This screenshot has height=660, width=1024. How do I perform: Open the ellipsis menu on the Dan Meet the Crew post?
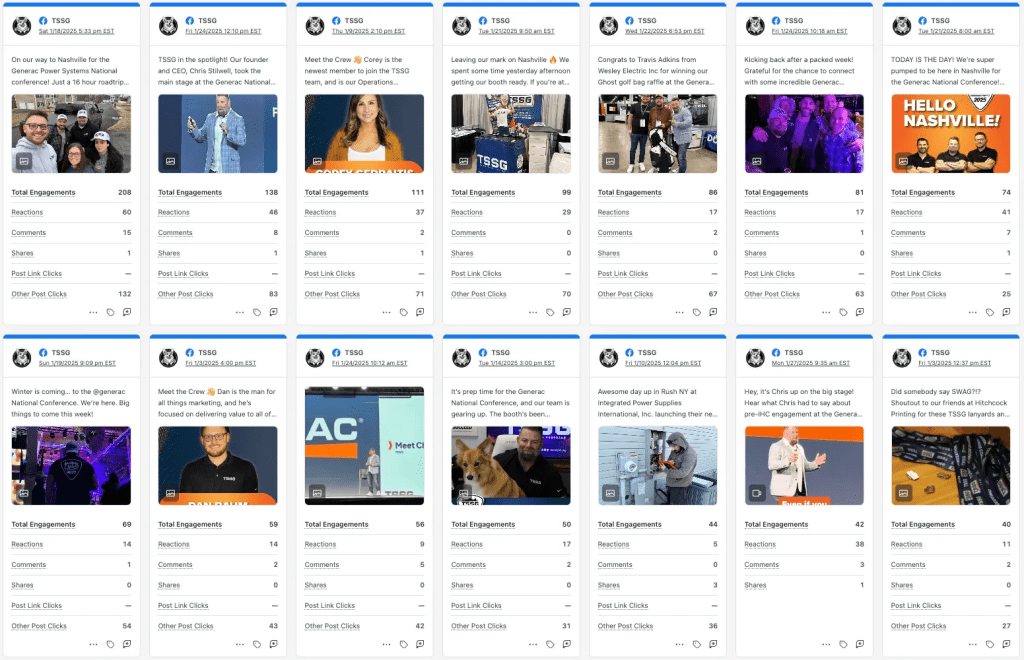tap(240, 644)
